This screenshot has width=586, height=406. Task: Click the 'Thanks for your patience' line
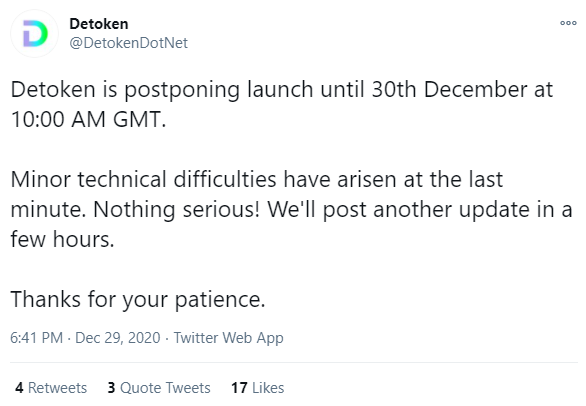pos(138,299)
